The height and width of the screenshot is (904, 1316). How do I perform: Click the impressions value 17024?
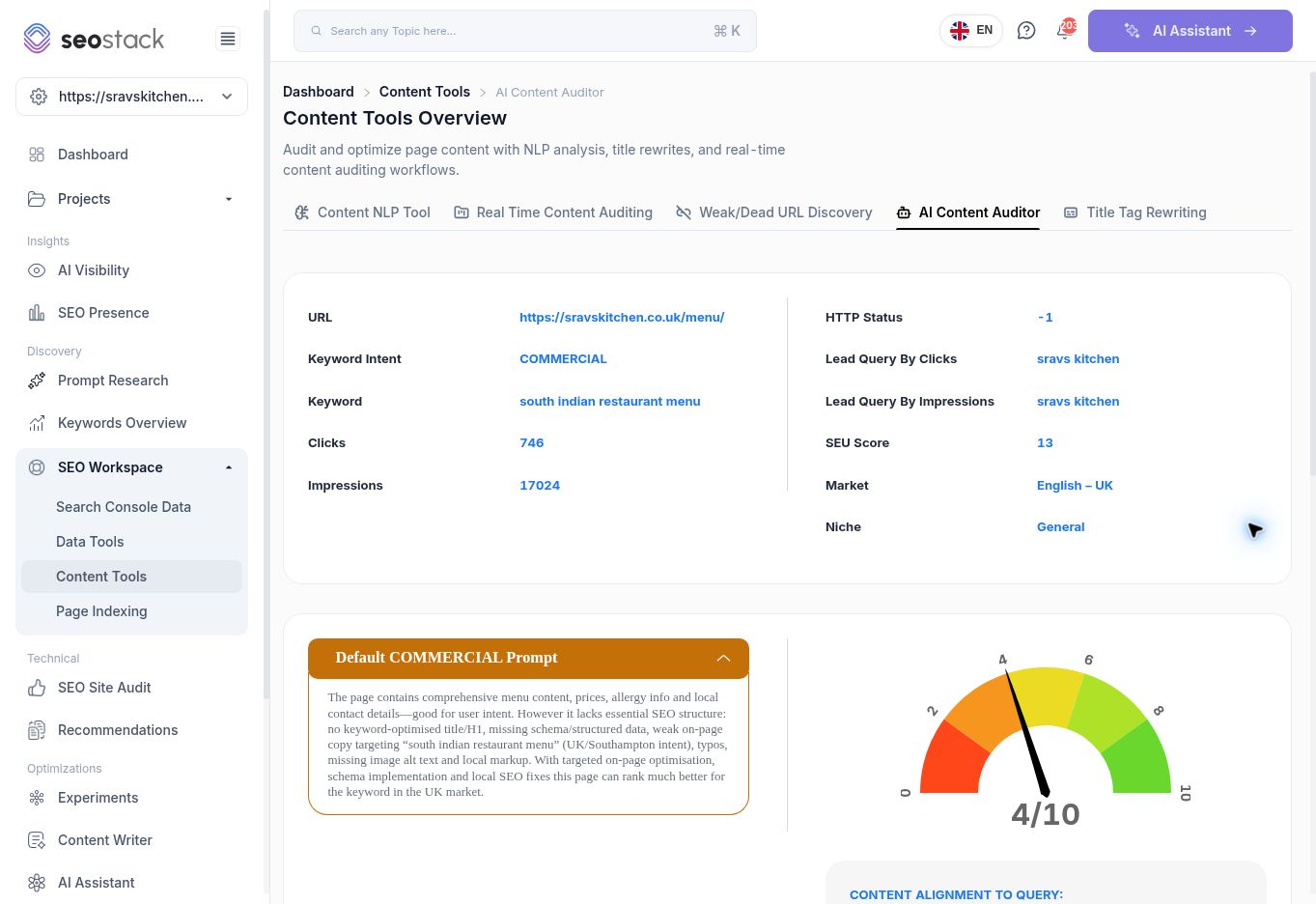(x=540, y=485)
